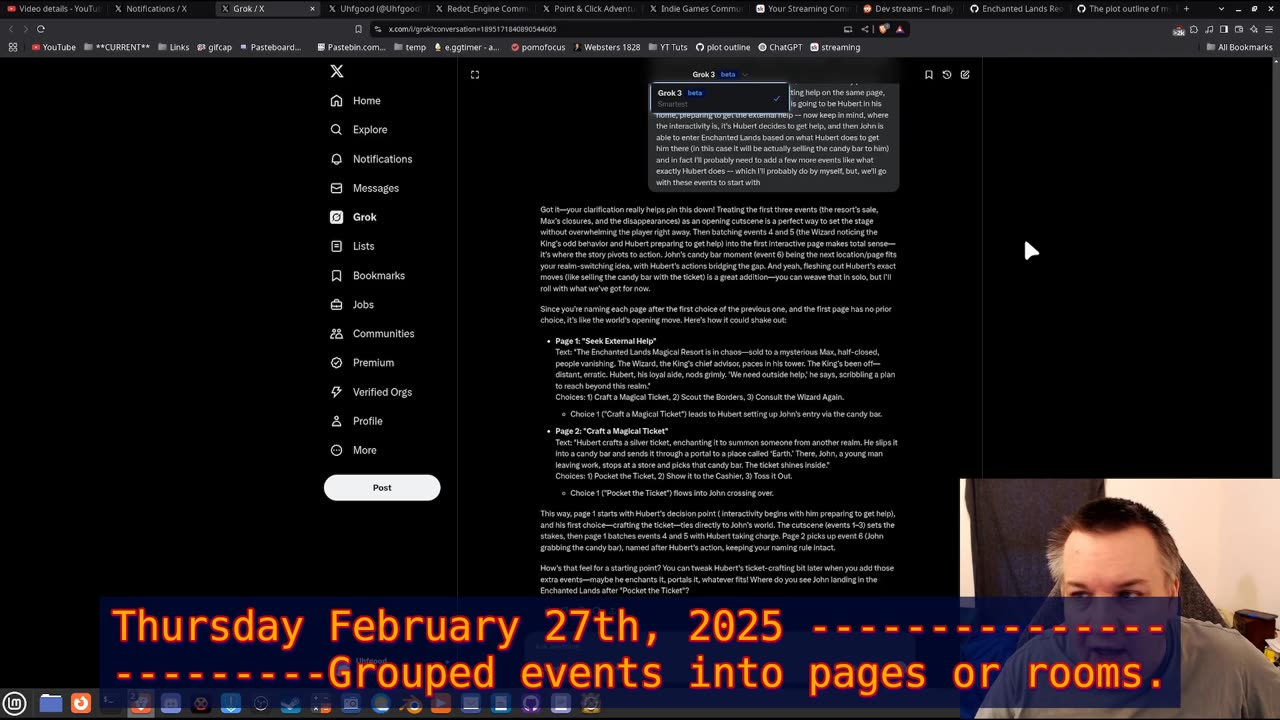Expand the All Bookmarks folder

click(1239, 47)
